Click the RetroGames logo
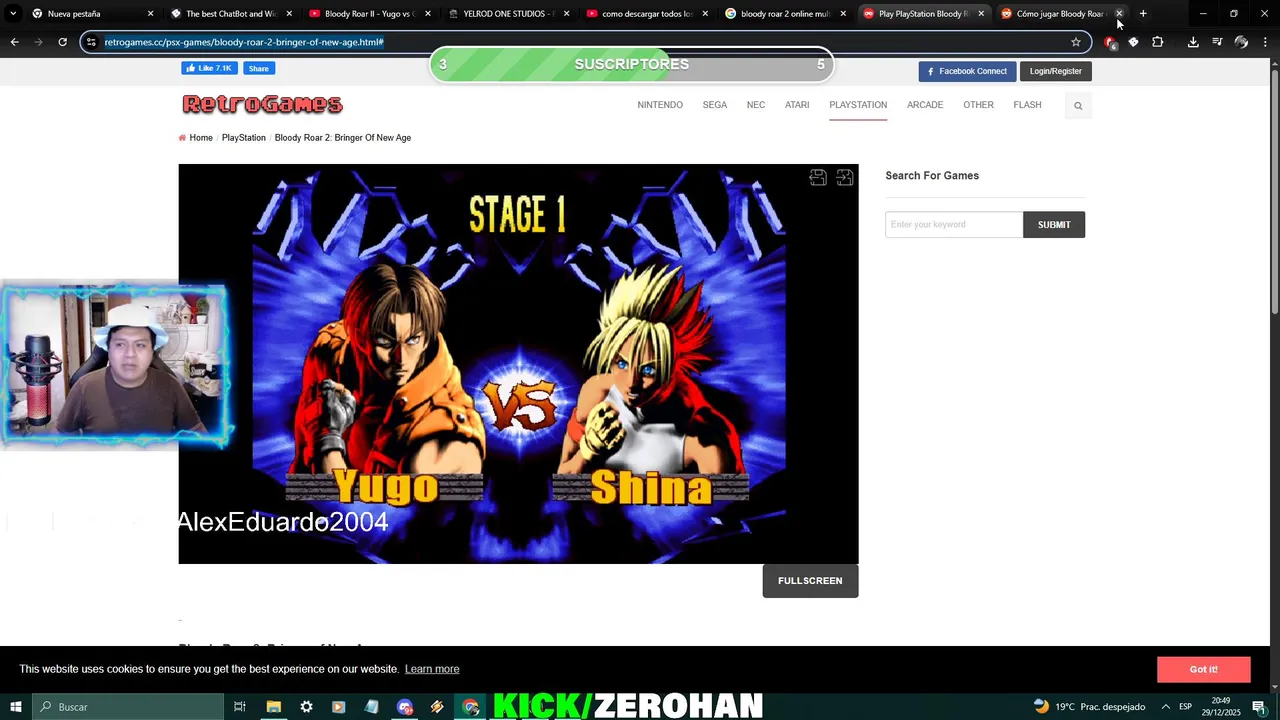 pos(262,104)
